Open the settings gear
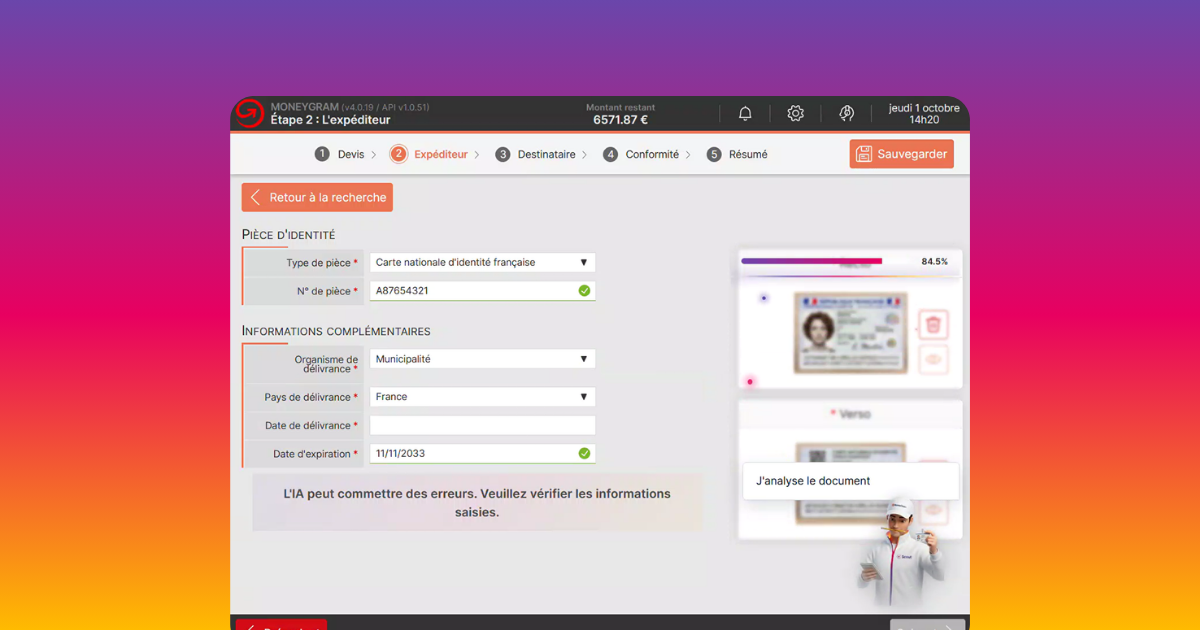The width and height of the screenshot is (1200, 630). tap(795, 114)
